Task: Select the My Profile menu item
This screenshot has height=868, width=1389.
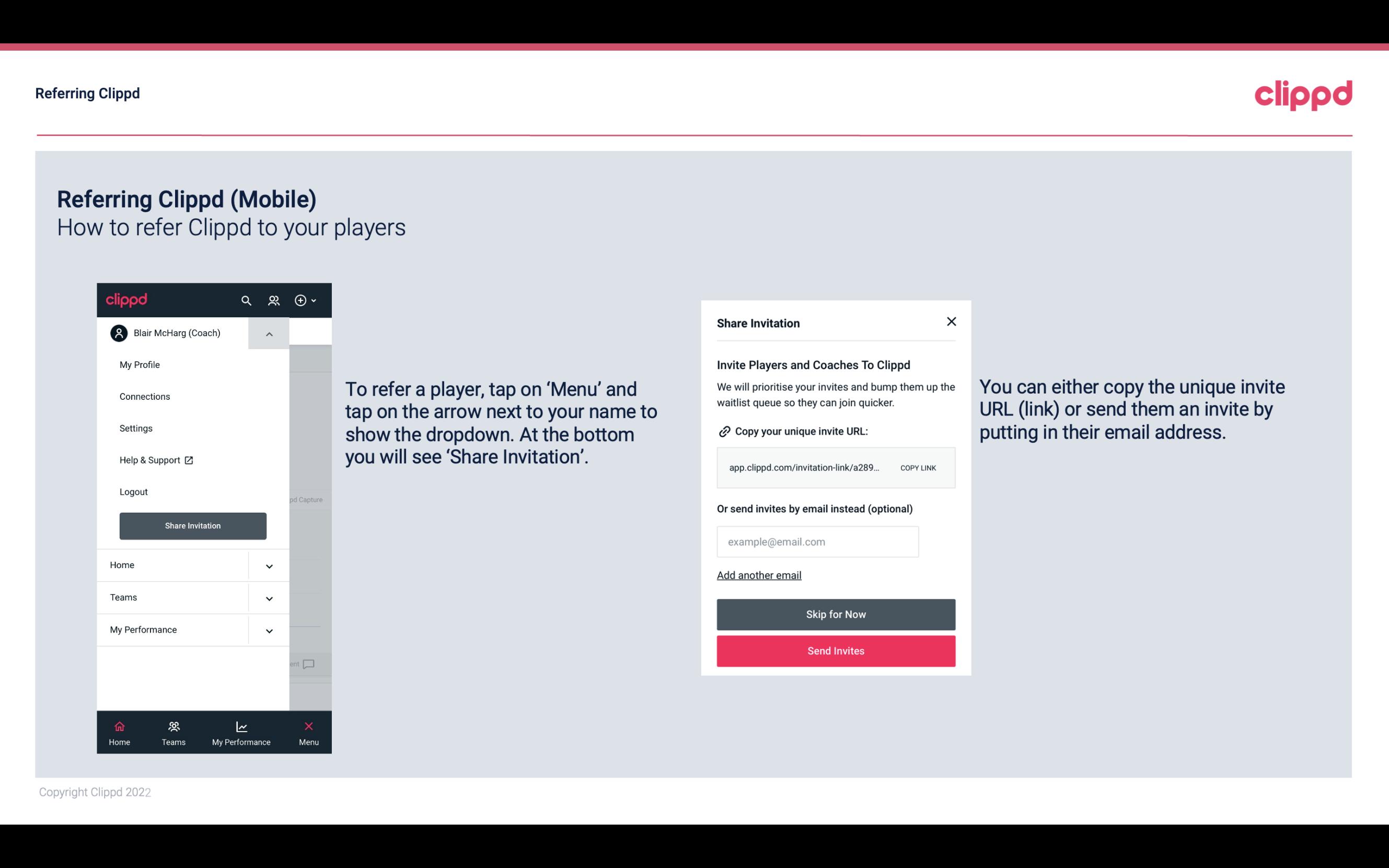Action: click(x=140, y=364)
